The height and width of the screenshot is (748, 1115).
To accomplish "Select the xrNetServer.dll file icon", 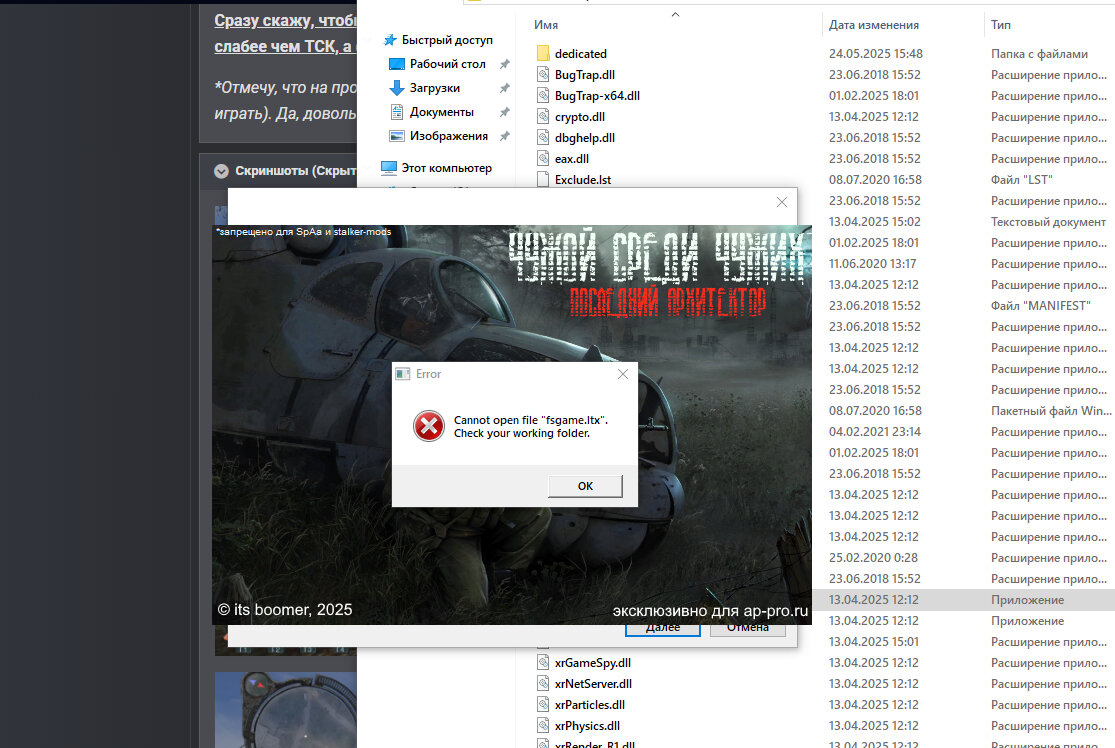I will [x=543, y=683].
